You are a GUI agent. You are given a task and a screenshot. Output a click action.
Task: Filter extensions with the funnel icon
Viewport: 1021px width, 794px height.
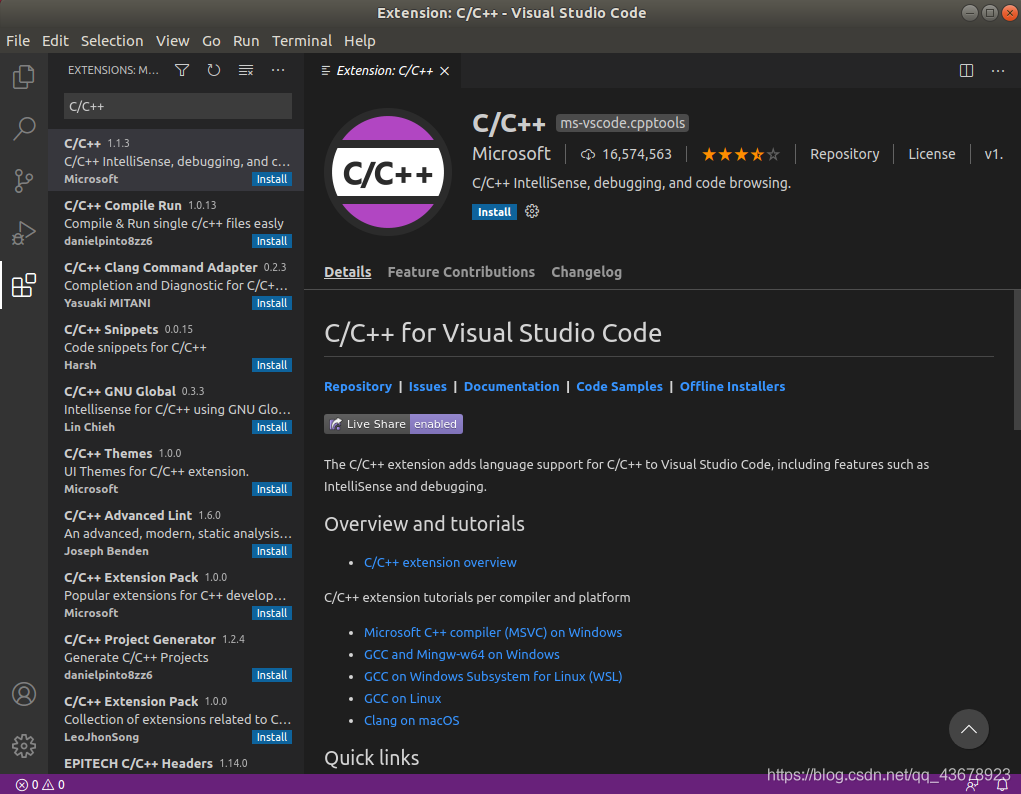(x=182, y=70)
